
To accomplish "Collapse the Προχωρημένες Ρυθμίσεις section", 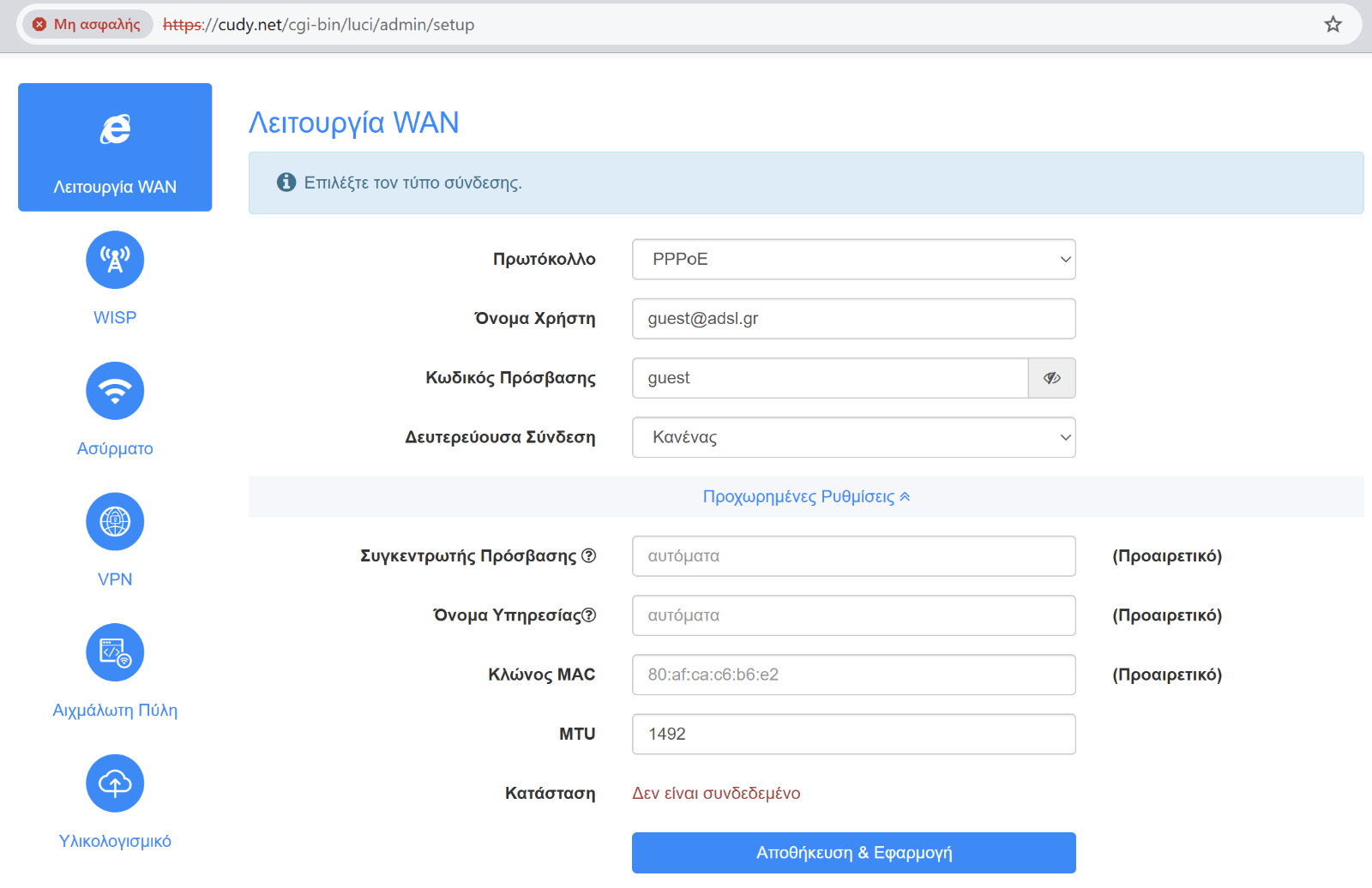I will pyautogui.click(x=806, y=497).
